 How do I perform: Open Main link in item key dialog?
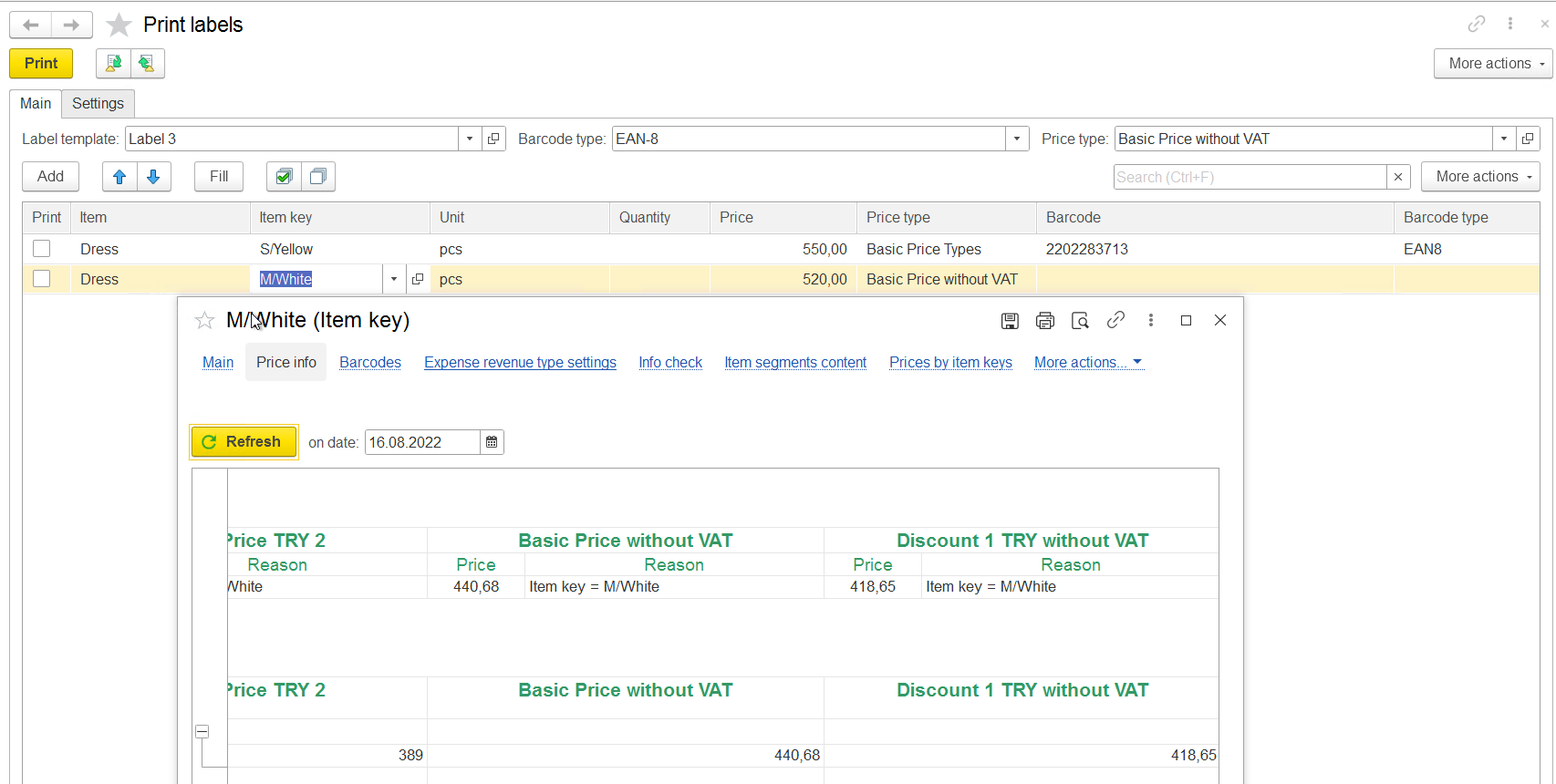coord(218,362)
